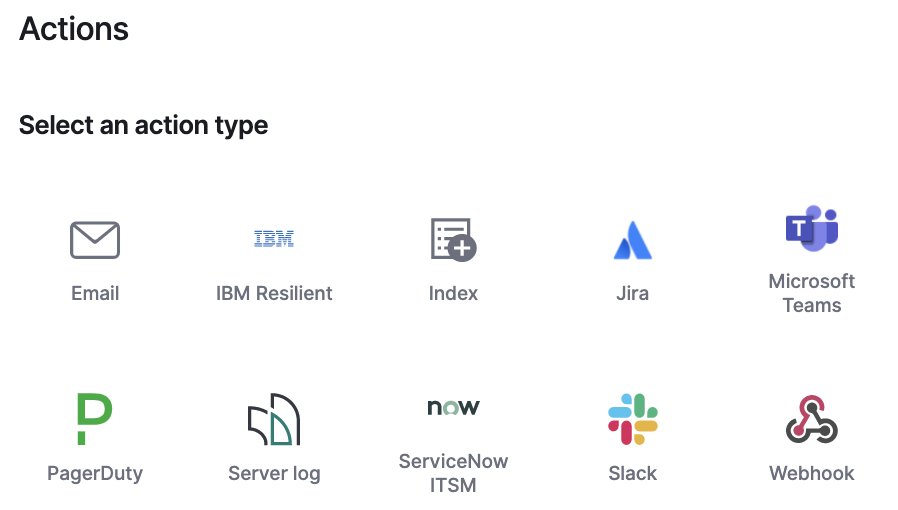Viewport: 898px width, 510px height.
Task: Select the 'Server log' text label
Action: click(x=274, y=473)
